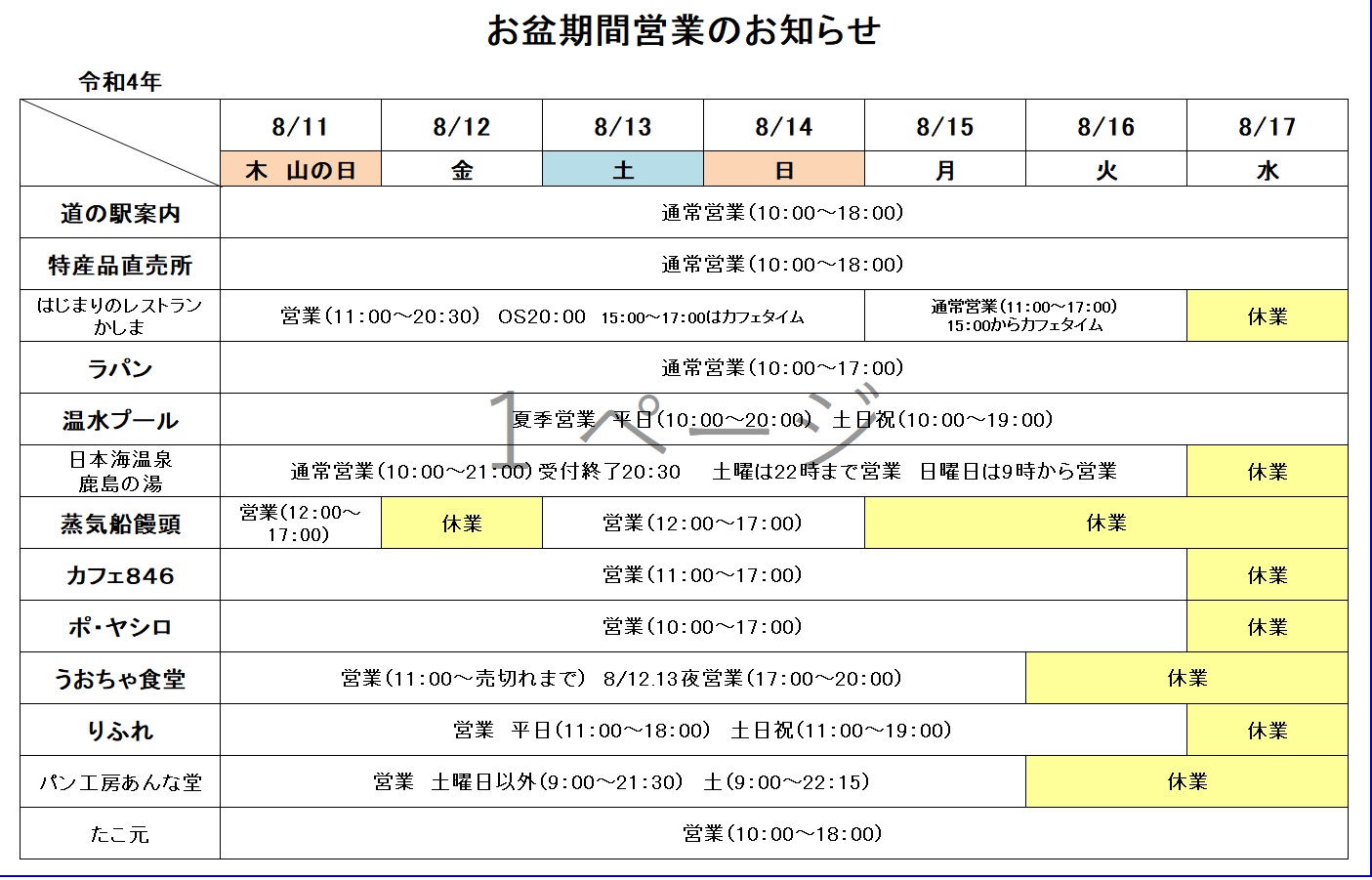Select the 令和4年 year label
1372x880 pixels.
click(x=120, y=83)
